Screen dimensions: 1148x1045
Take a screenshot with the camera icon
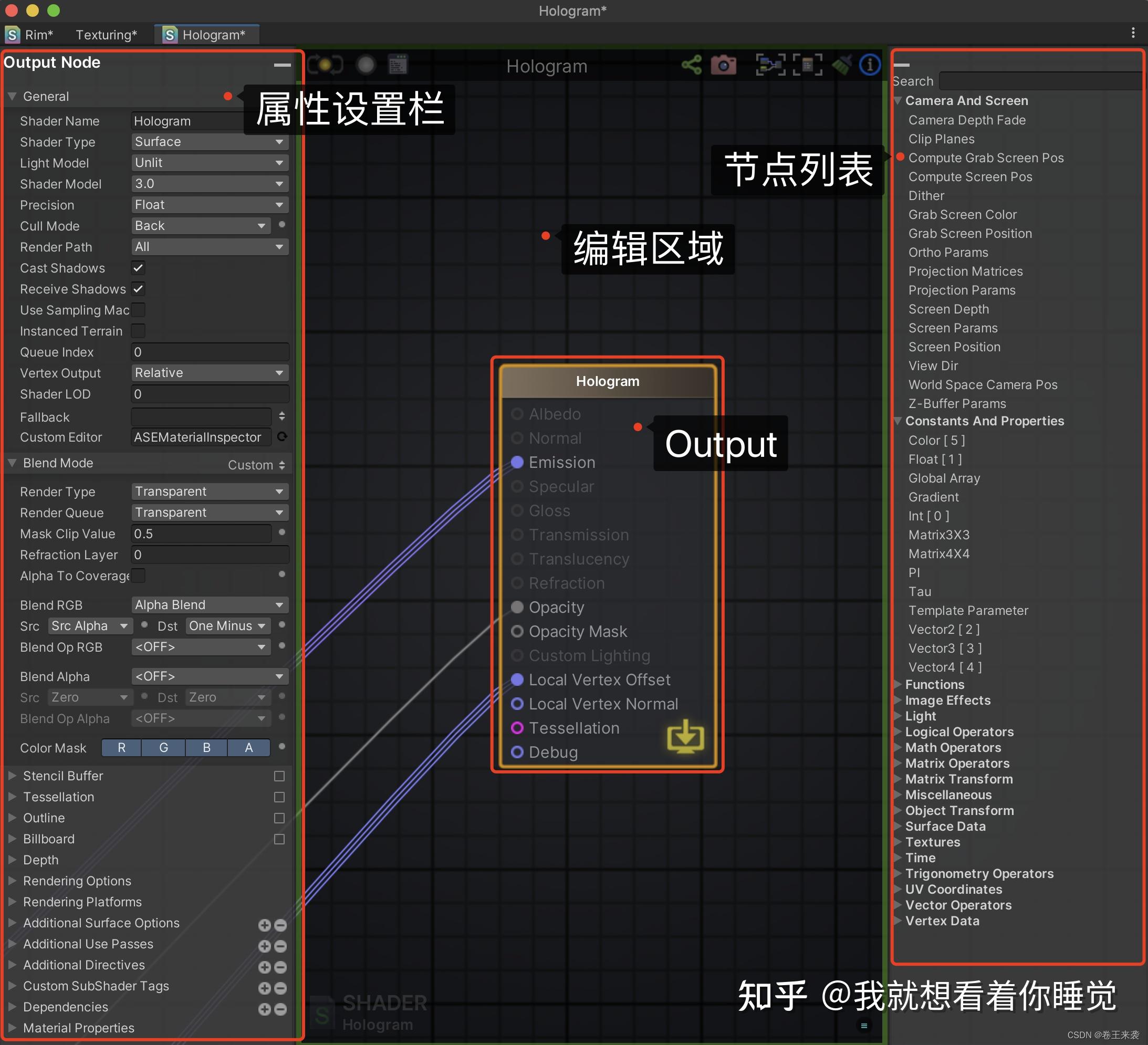[724, 65]
